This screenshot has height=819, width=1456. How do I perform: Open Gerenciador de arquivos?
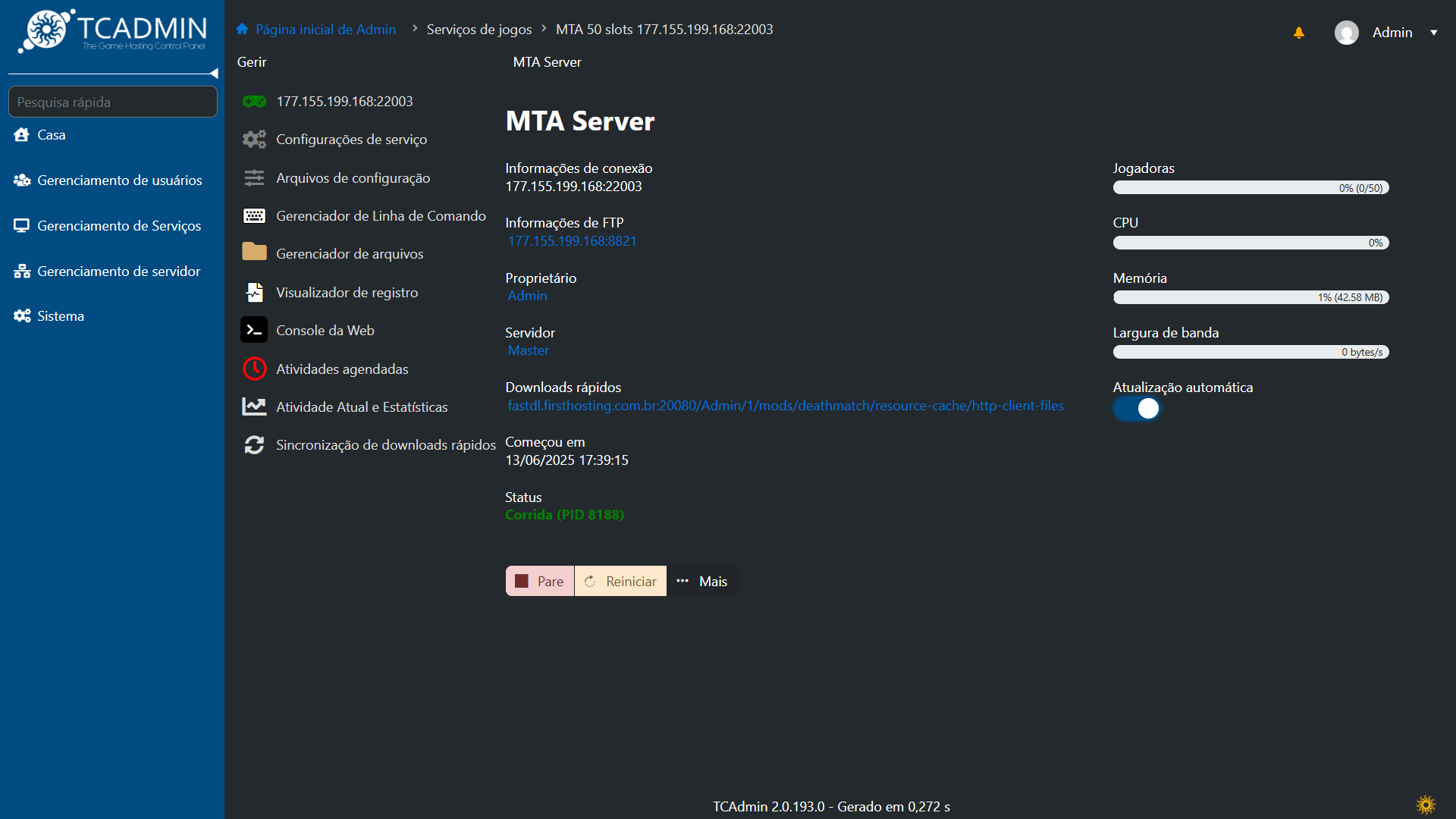pos(350,254)
